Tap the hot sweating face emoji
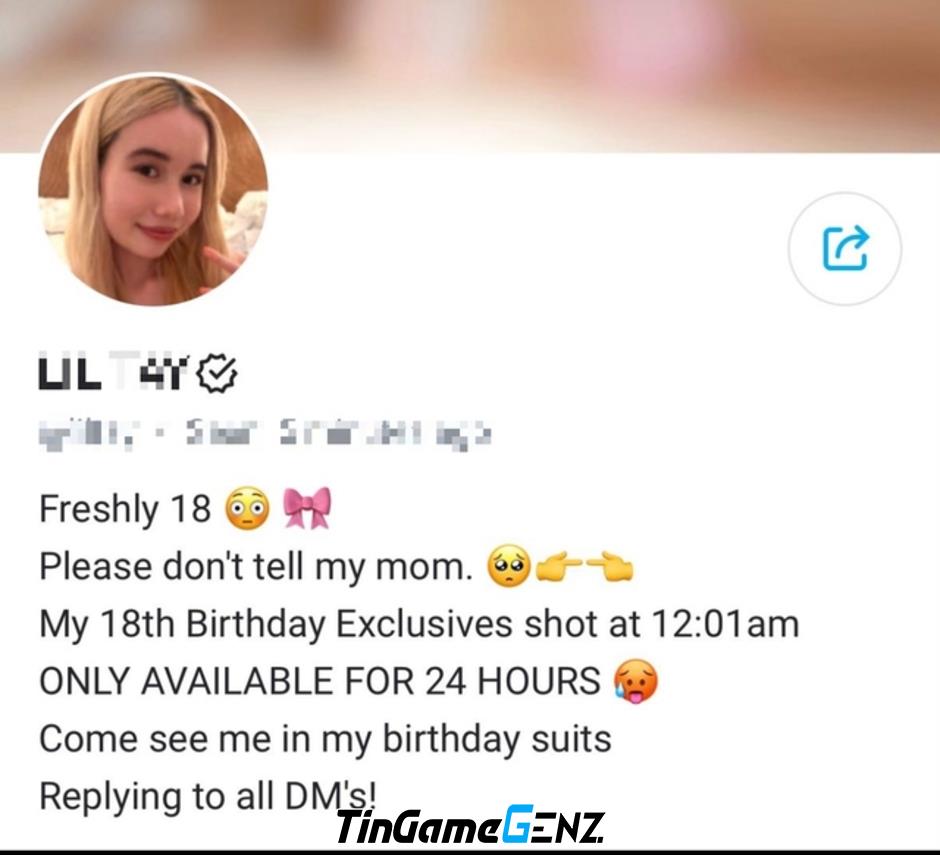 [x=635, y=681]
